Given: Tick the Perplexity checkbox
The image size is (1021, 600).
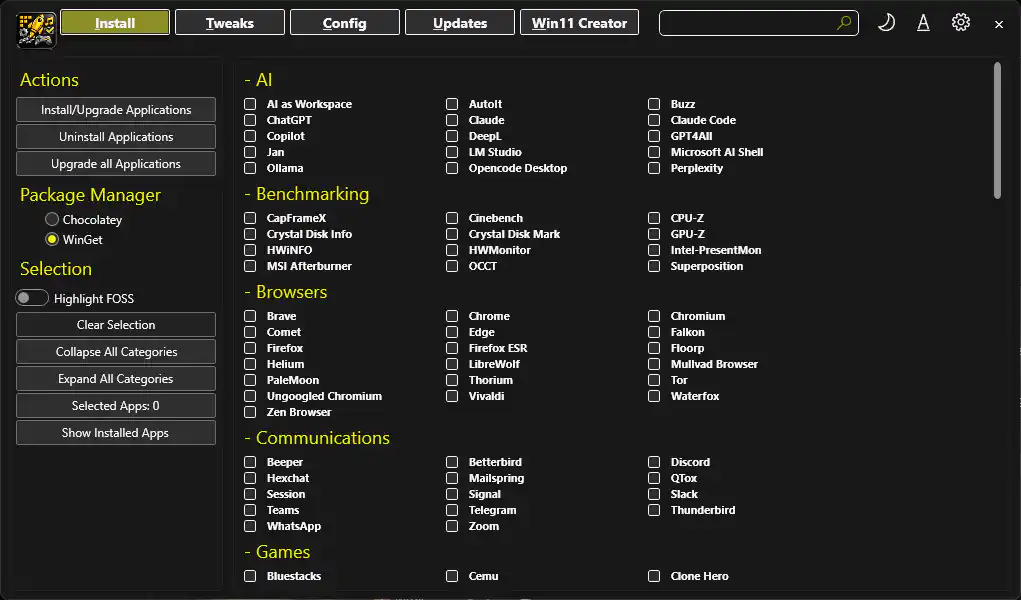Looking at the screenshot, I should (x=654, y=168).
